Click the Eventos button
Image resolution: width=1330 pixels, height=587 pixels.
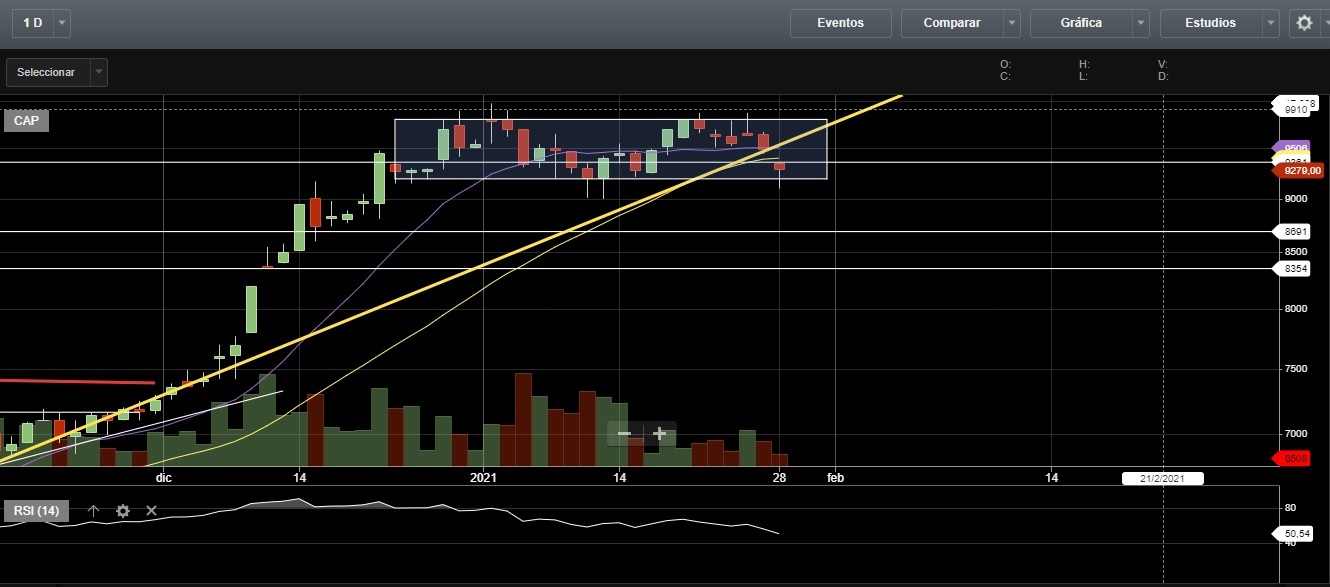click(840, 23)
